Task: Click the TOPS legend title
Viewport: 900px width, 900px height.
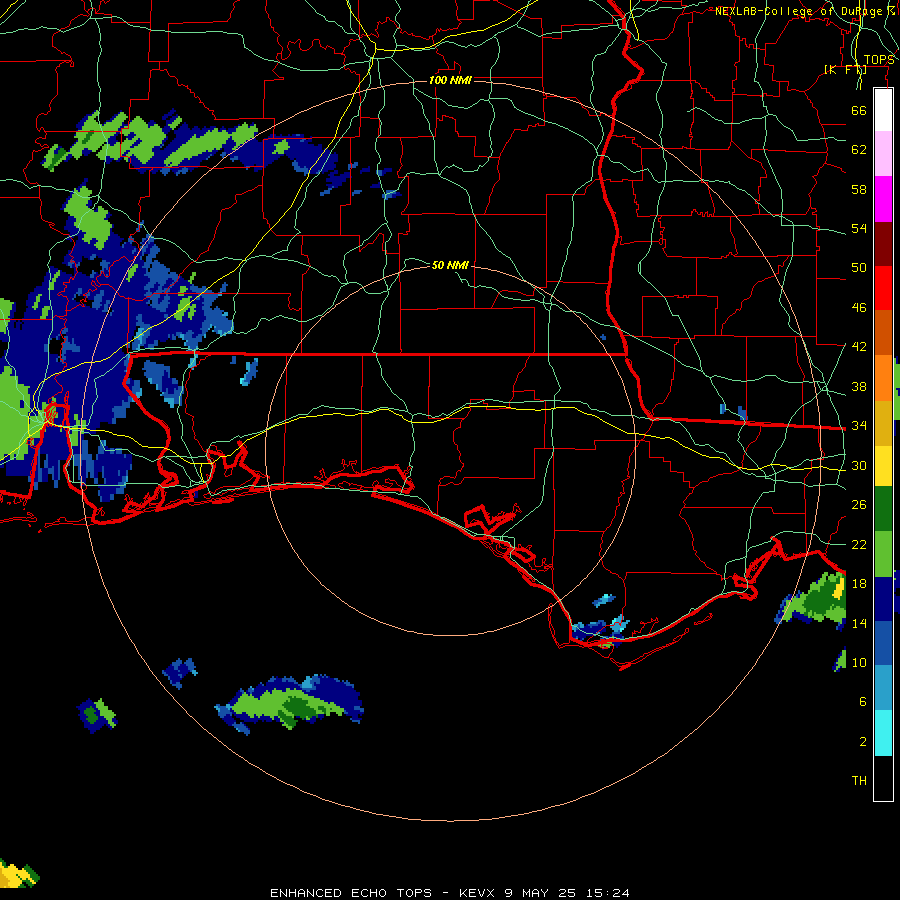Action: [879, 60]
